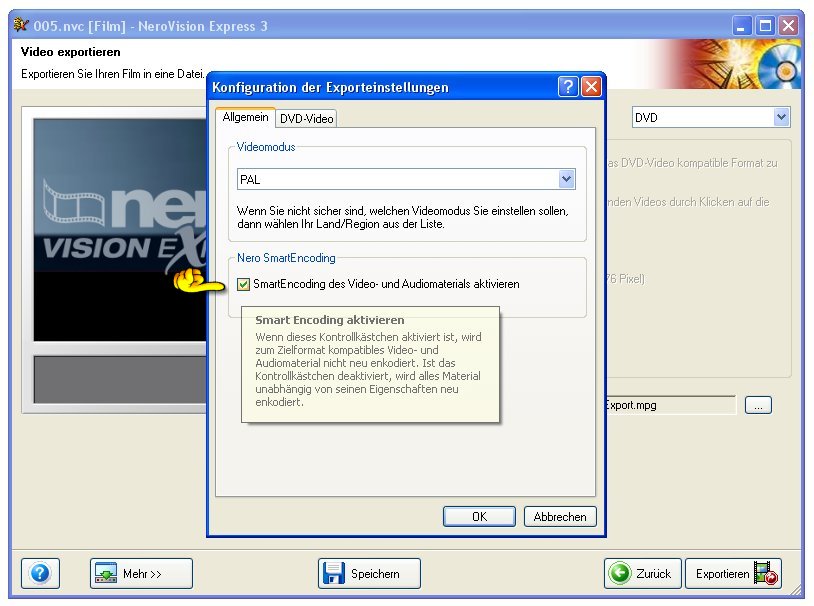
Task: Click the dialog help question mark button
Action: click(568, 87)
